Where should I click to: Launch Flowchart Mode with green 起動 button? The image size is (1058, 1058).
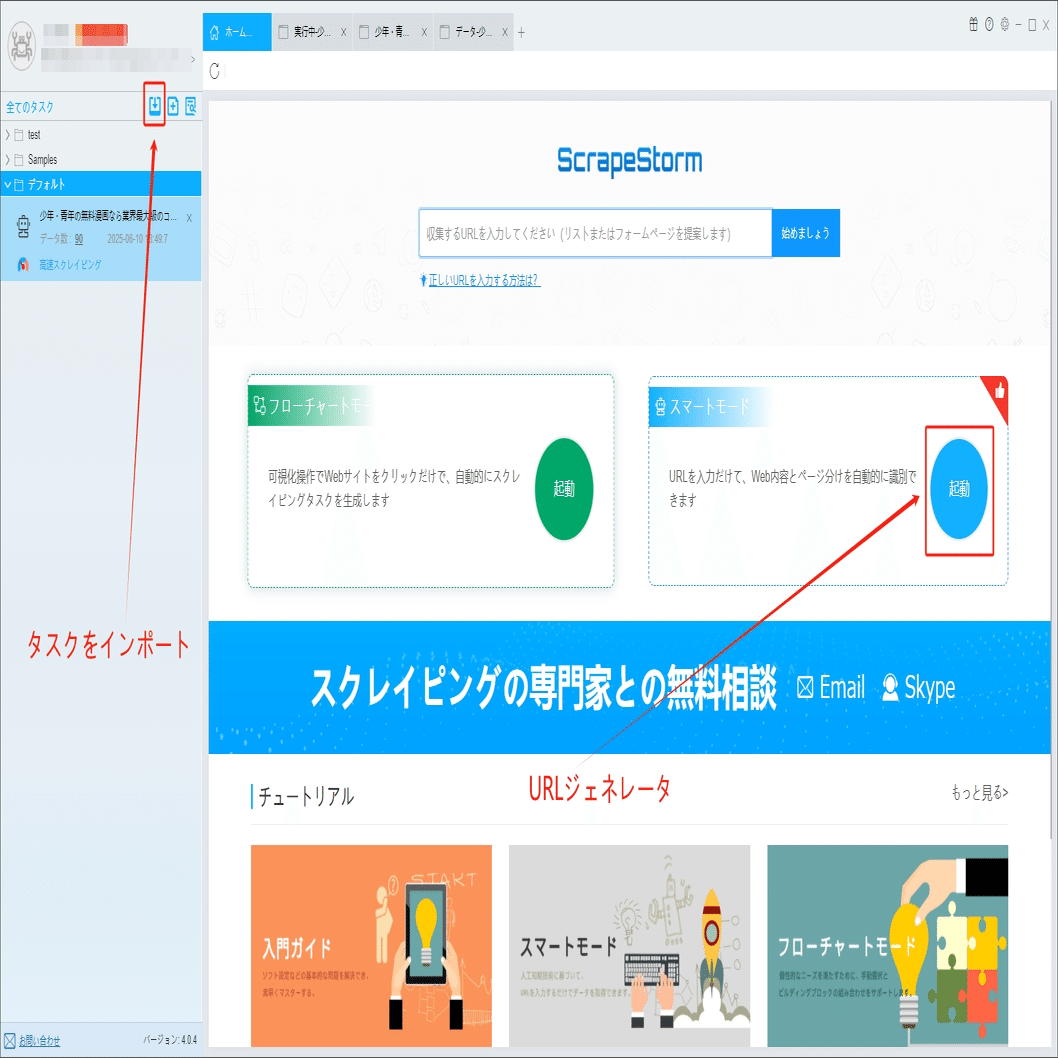click(564, 489)
